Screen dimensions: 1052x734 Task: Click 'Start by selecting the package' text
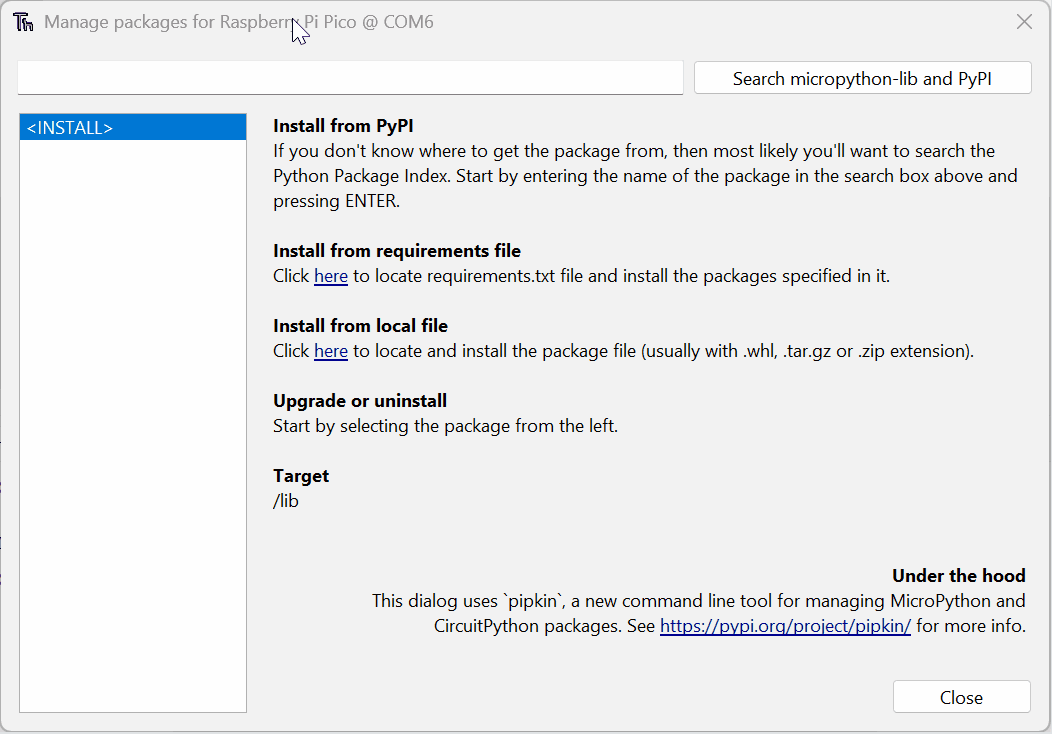pos(445,426)
